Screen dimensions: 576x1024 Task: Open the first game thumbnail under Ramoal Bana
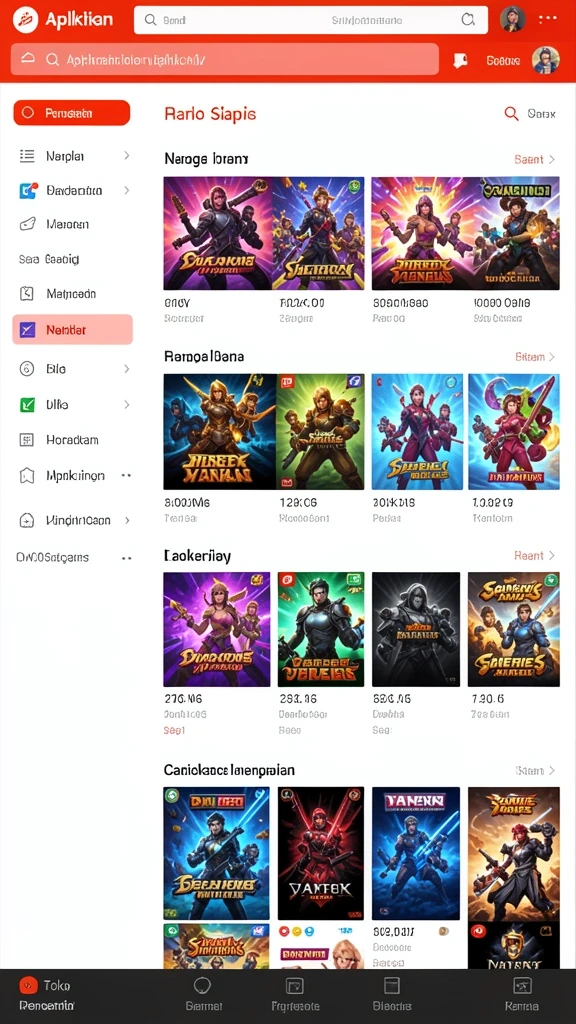point(219,432)
